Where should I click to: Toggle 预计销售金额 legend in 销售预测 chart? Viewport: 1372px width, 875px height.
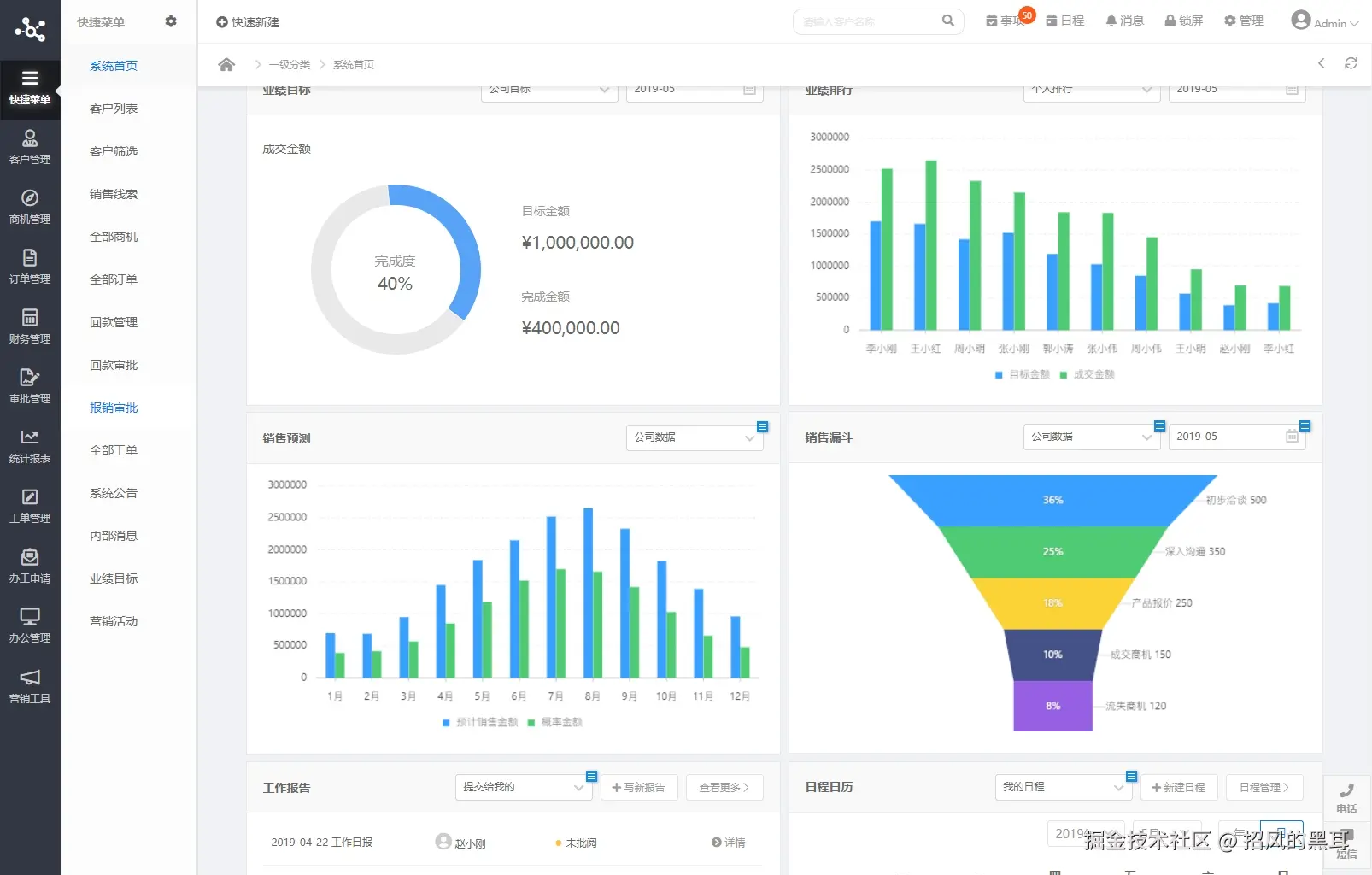[480, 723]
